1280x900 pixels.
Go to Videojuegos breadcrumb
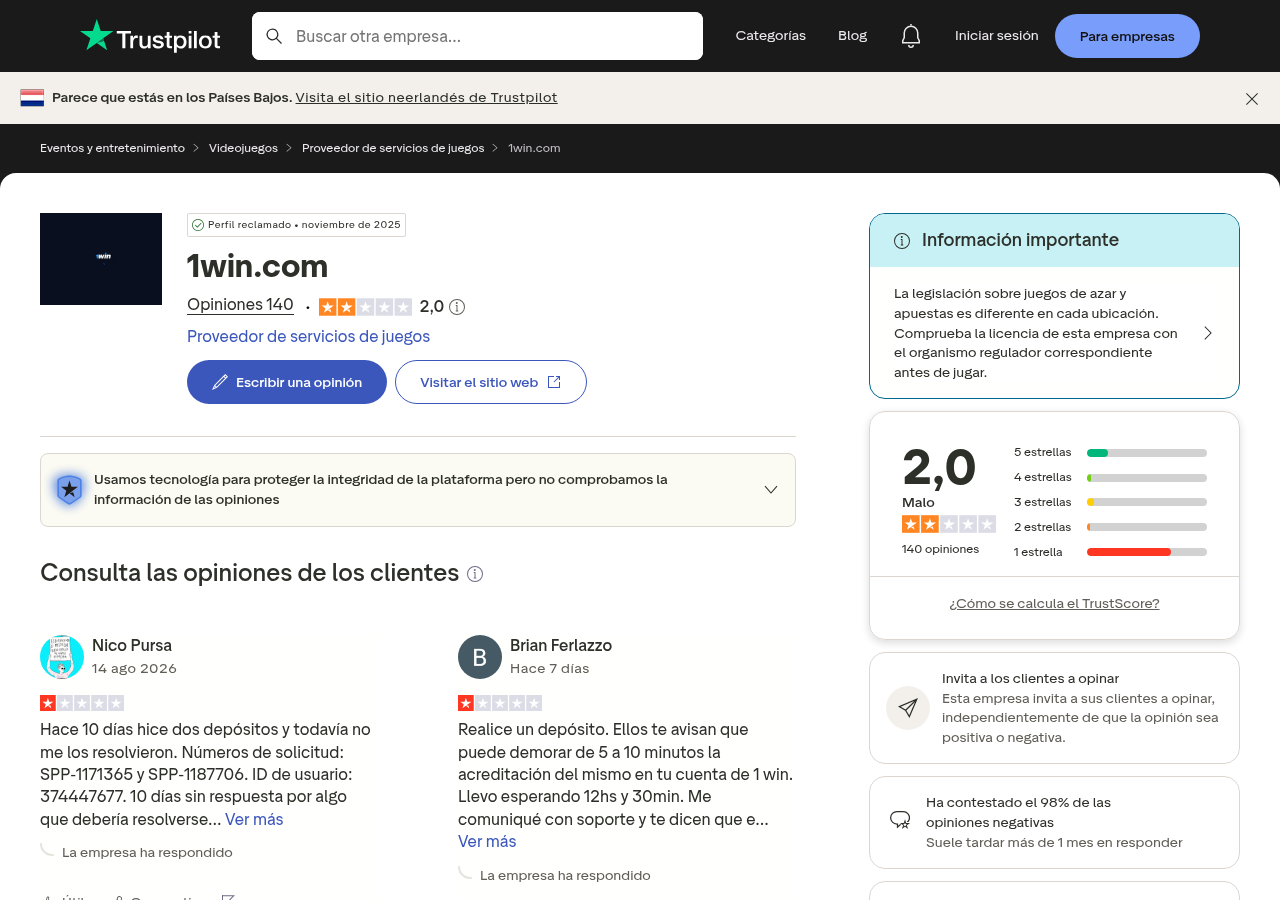click(243, 148)
